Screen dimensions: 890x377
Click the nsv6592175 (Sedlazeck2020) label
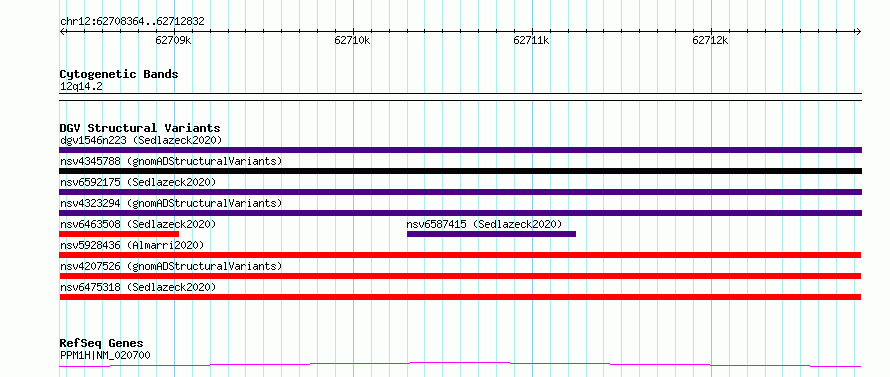[138, 182]
